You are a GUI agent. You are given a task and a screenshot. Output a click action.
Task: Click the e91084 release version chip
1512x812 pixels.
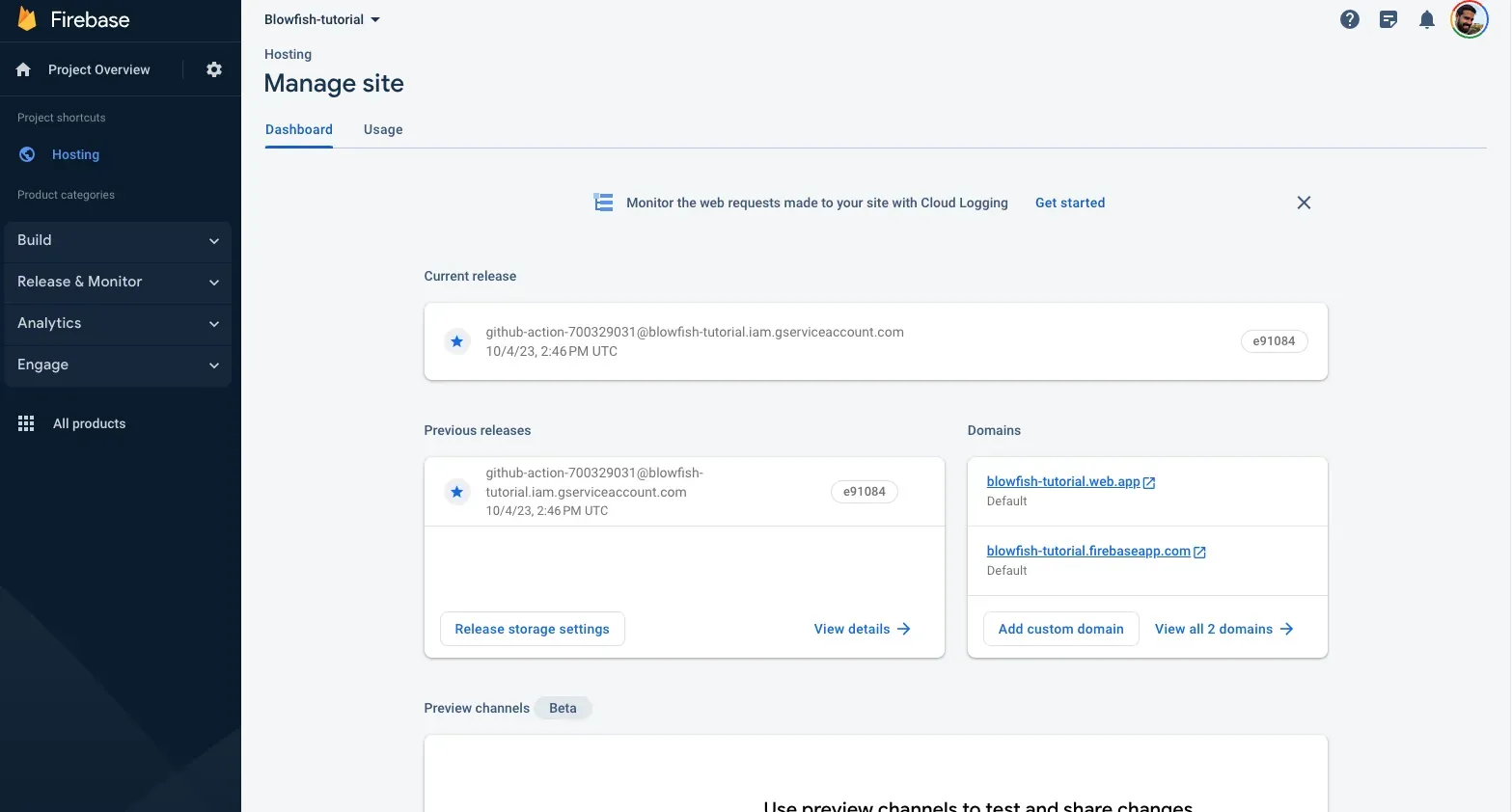1274,340
